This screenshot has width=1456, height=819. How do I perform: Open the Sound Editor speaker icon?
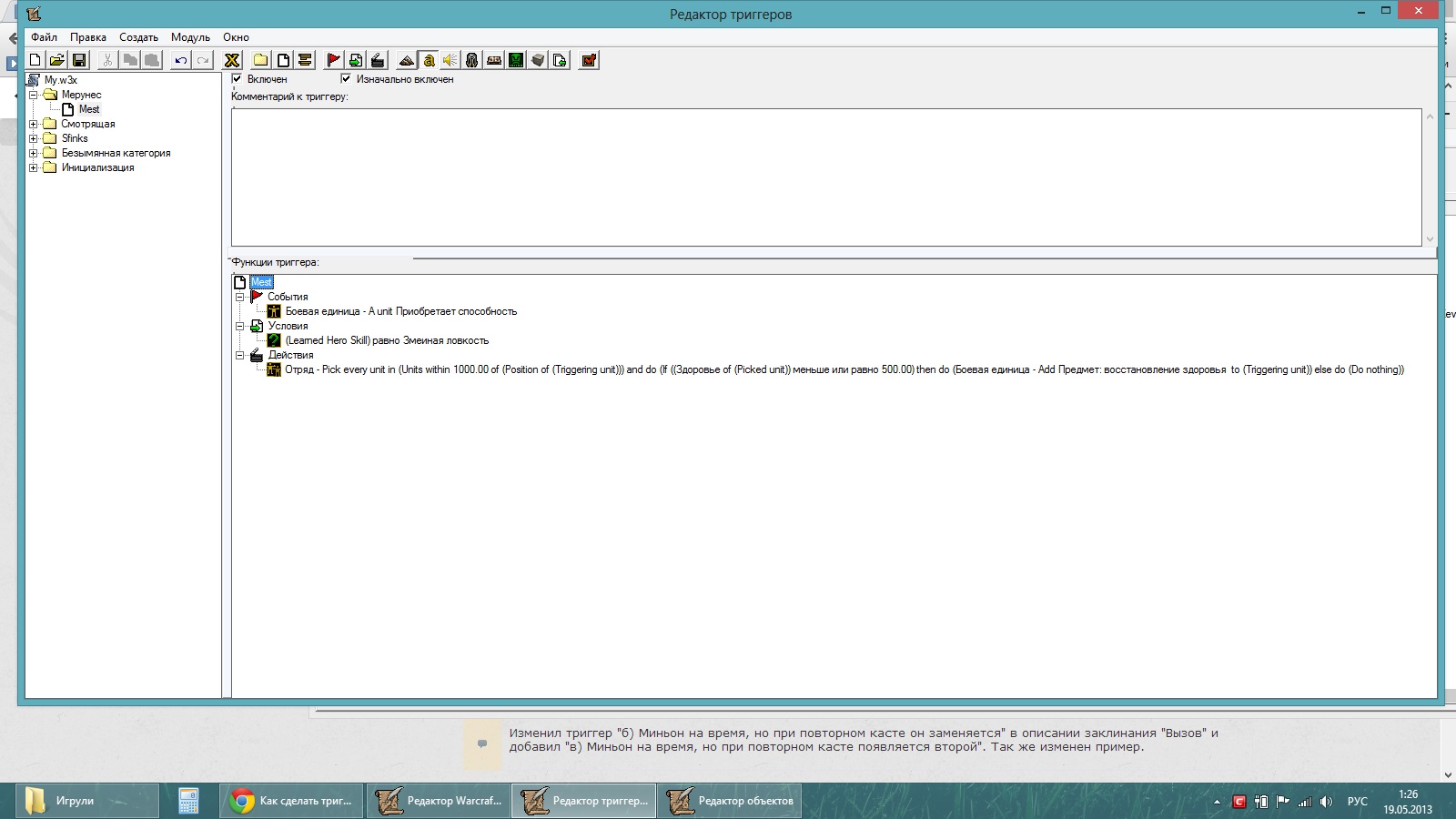tap(450, 60)
